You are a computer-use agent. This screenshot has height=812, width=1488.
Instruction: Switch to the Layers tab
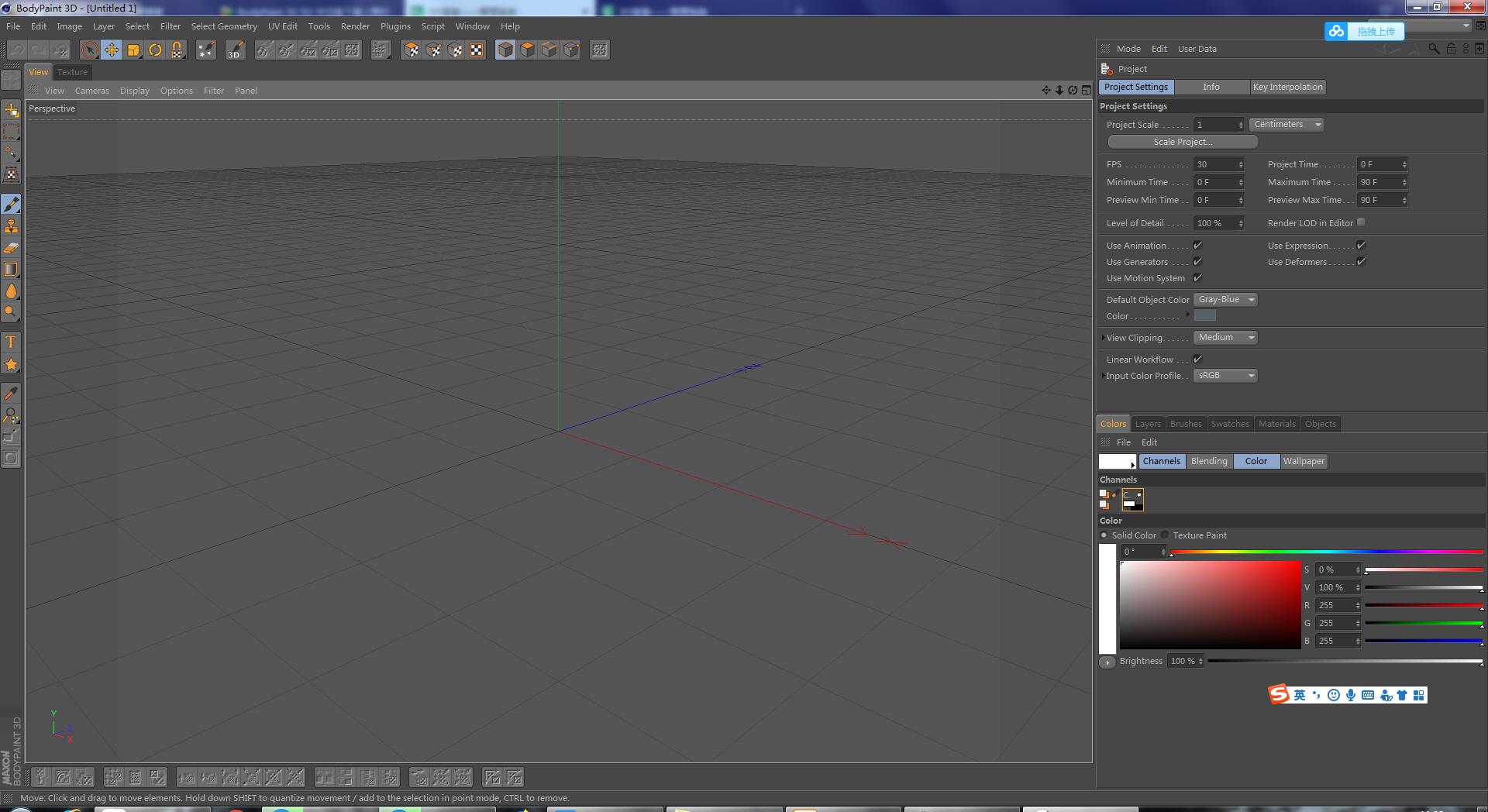1147,424
